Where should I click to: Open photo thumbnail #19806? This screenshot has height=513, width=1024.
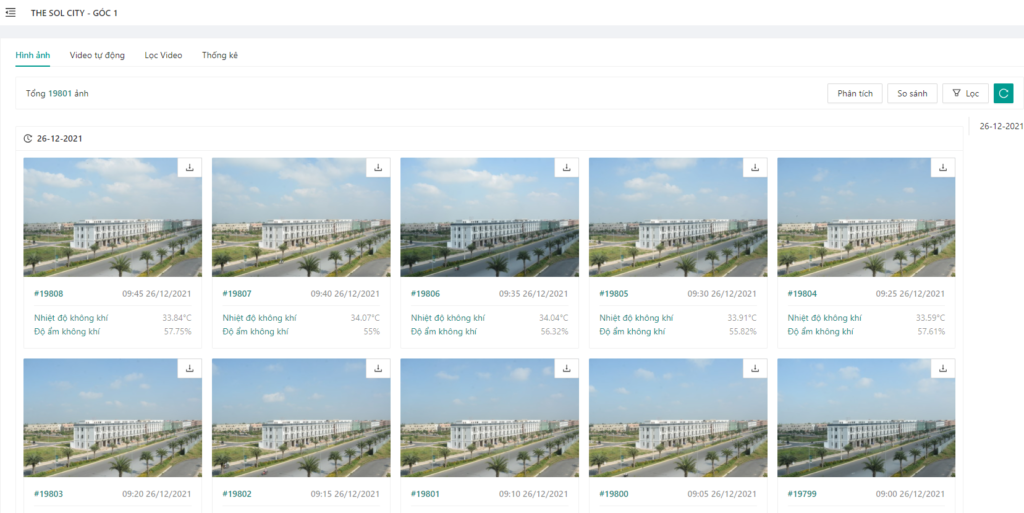coord(490,217)
